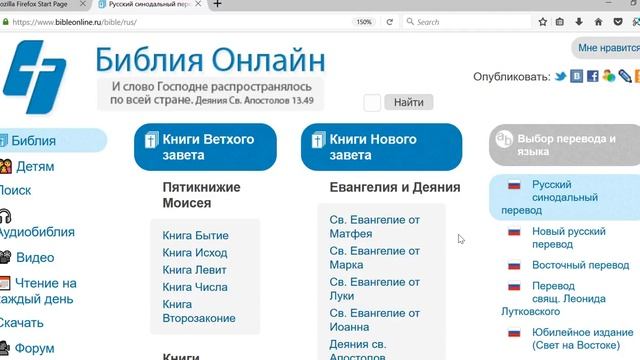Share via the LiveJournal pencil icon

tap(625, 76)
